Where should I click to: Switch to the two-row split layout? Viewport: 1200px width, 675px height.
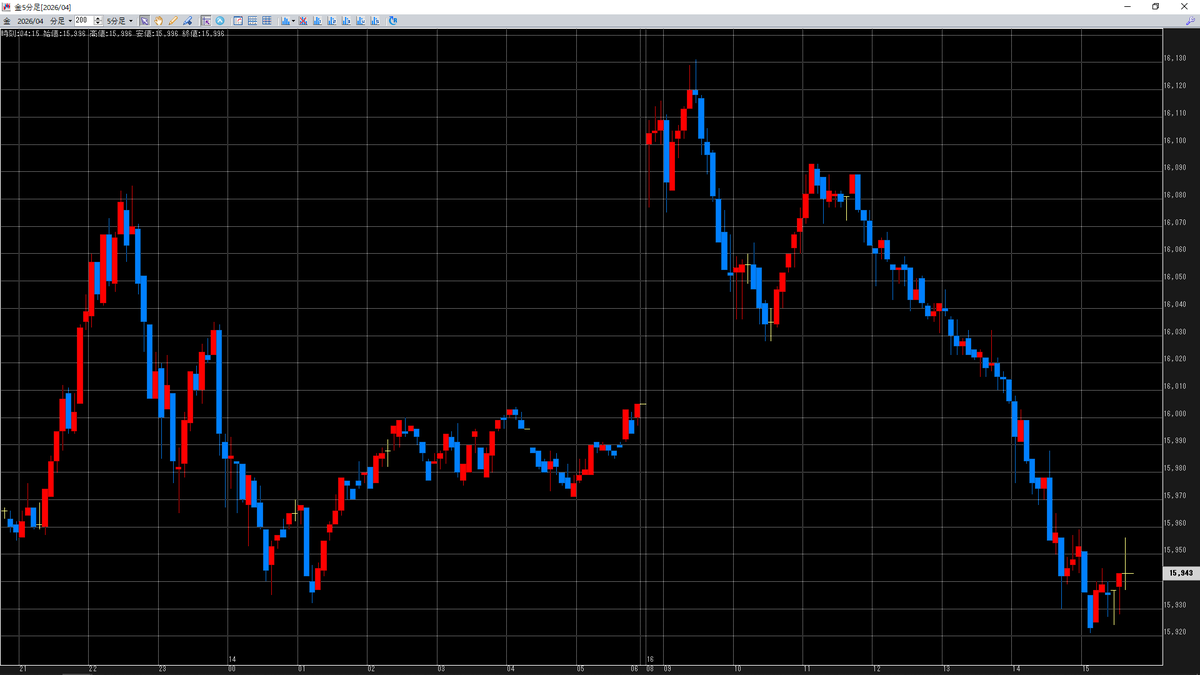252,20
